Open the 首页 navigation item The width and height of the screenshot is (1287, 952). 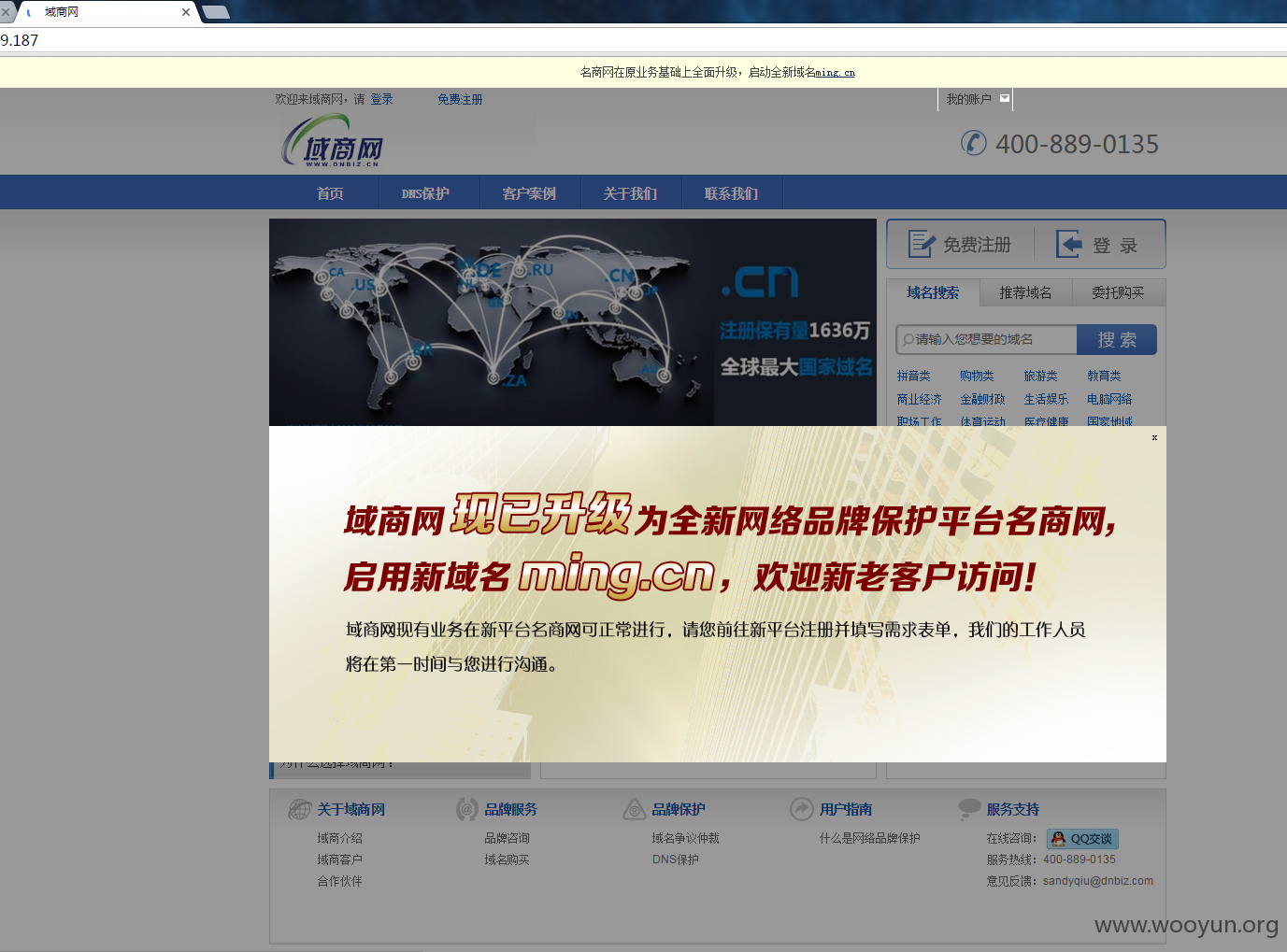(330, 193)
